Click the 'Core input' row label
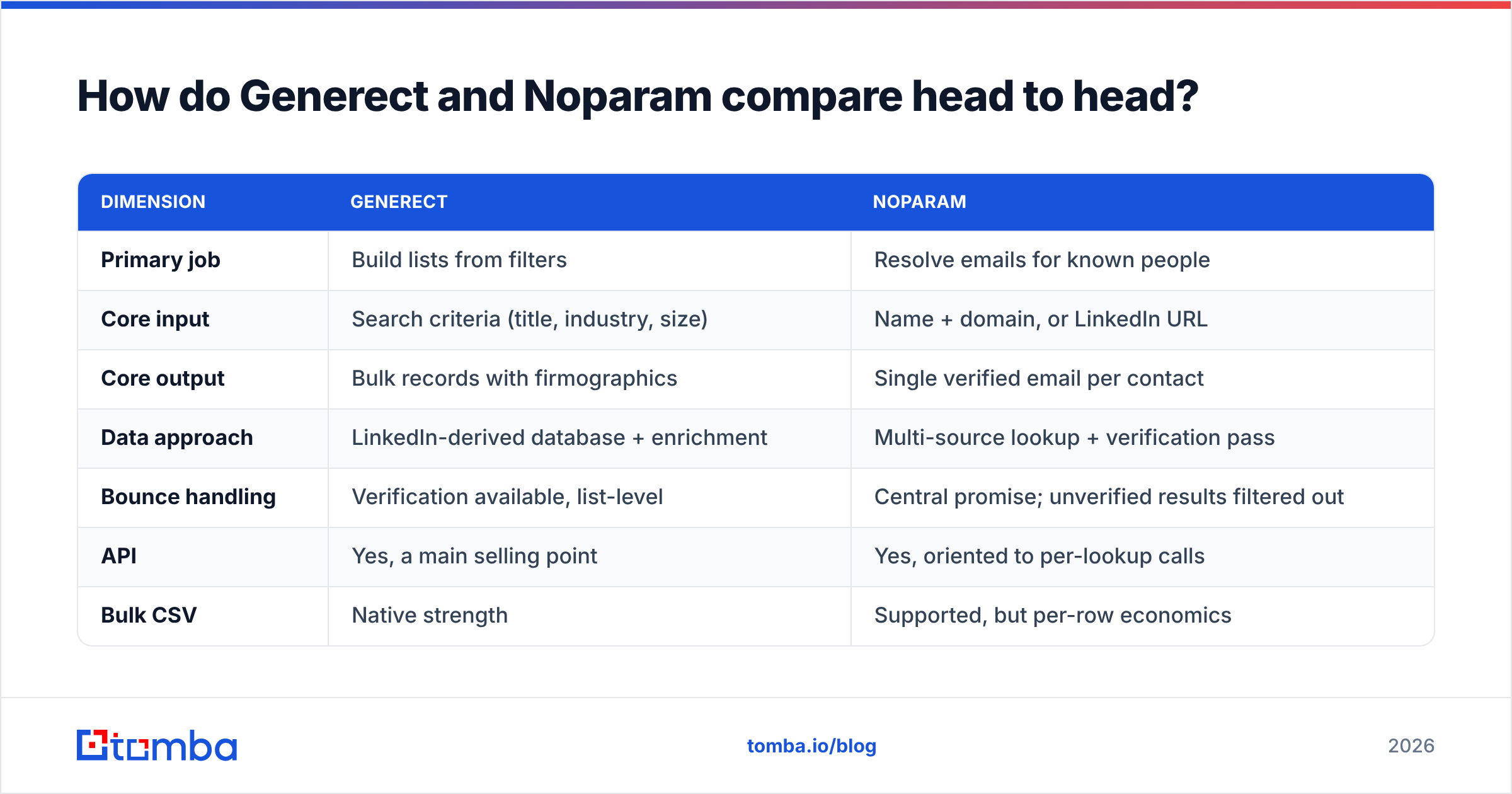 [155, 319]
